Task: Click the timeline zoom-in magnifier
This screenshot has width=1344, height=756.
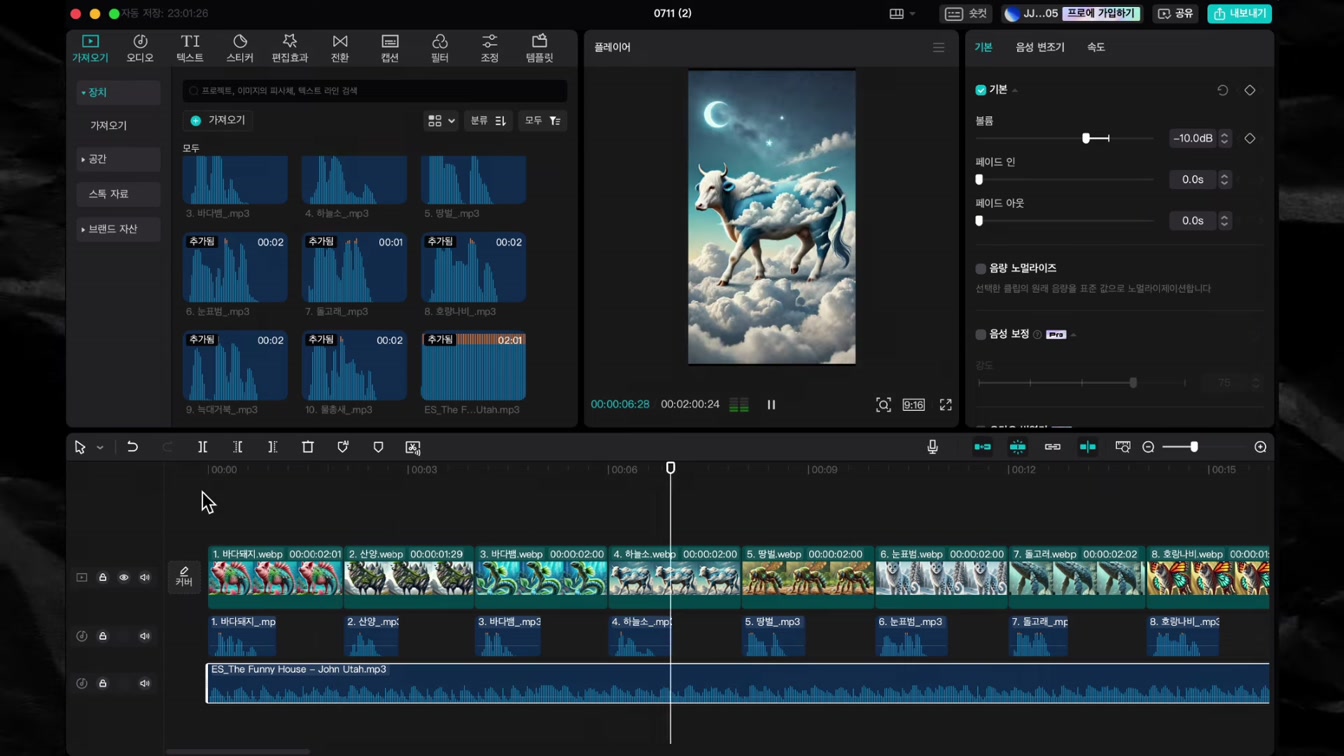Action: 1260,447
